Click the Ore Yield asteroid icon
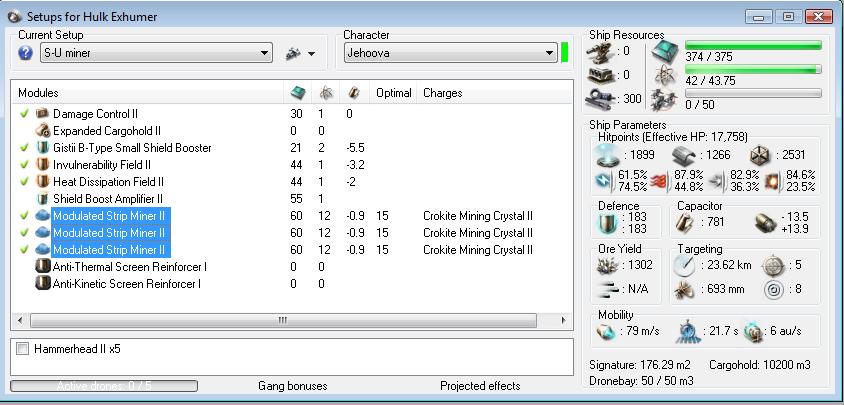This screenshot has width=844, height=405. [x=608, y=265]
